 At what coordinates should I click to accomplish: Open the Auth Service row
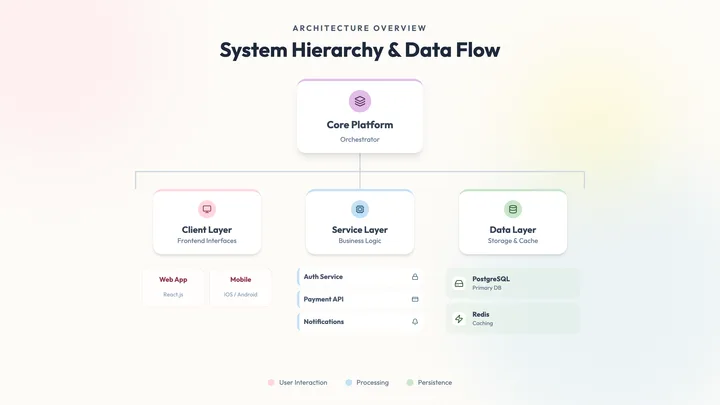coord(360,277)
